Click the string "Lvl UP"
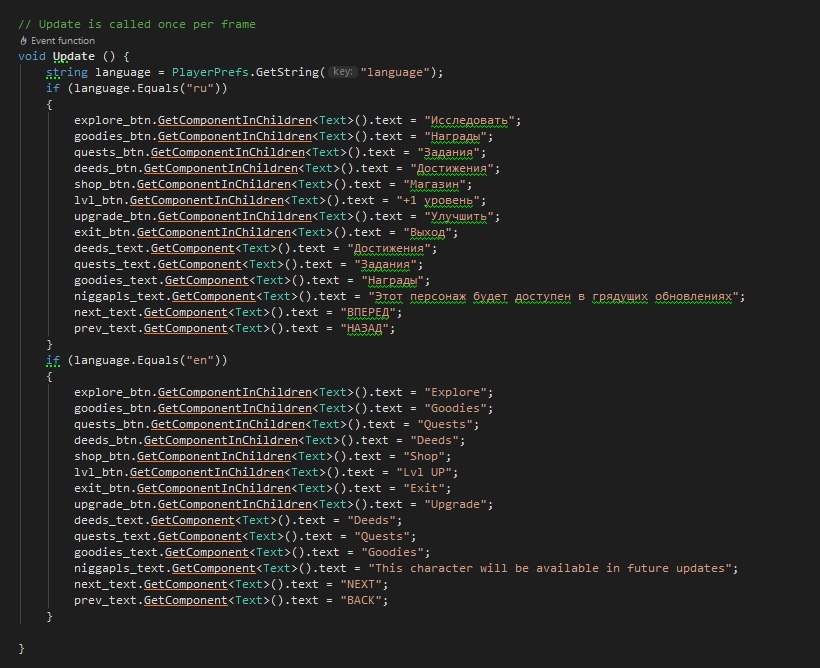This screenshot has width=820, height=668. (x=424, y=472)
